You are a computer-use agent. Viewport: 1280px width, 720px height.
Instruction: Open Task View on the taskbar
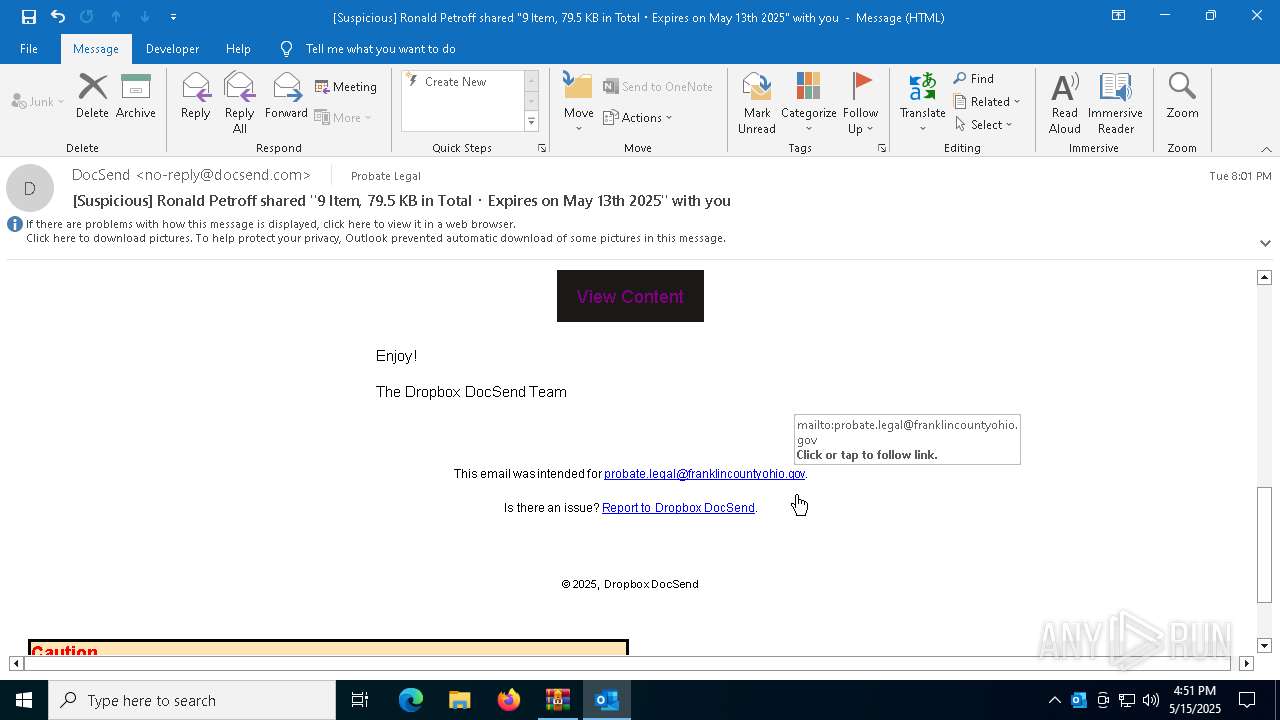click(x=360, y=700)
